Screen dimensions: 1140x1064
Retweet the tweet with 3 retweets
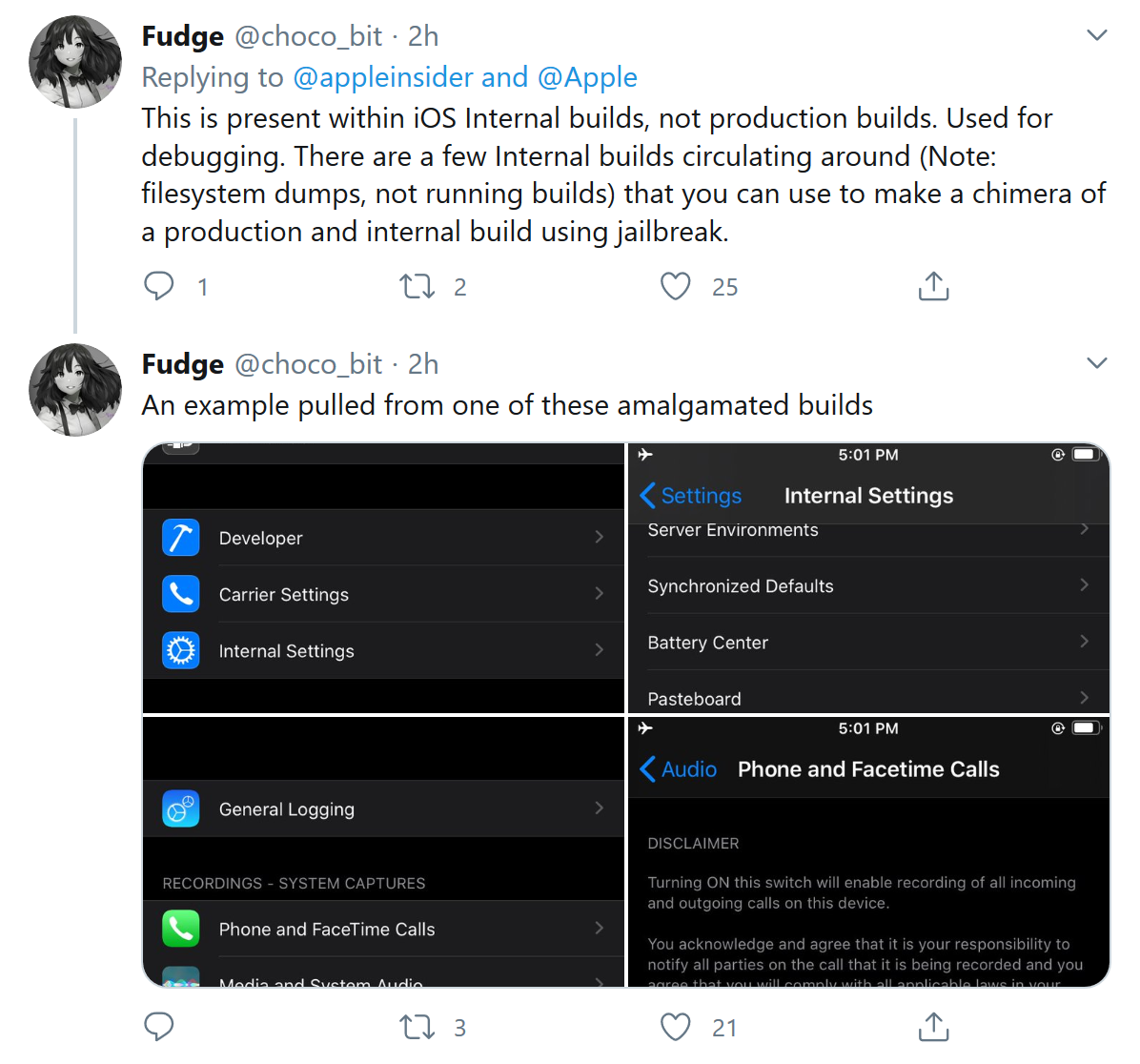pos(417,1027)
